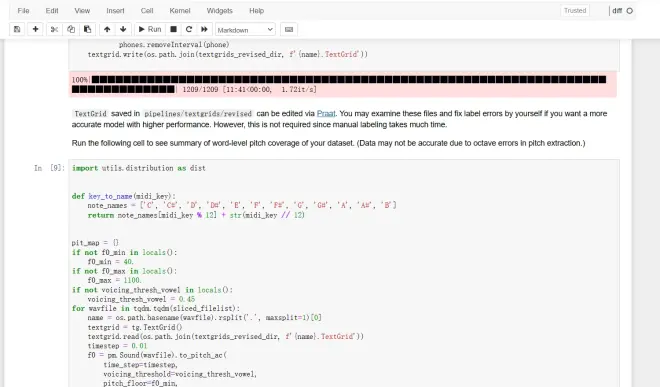Screen dimensions: 660x387
Task: Copy selected cells icon
Action: 71,29
